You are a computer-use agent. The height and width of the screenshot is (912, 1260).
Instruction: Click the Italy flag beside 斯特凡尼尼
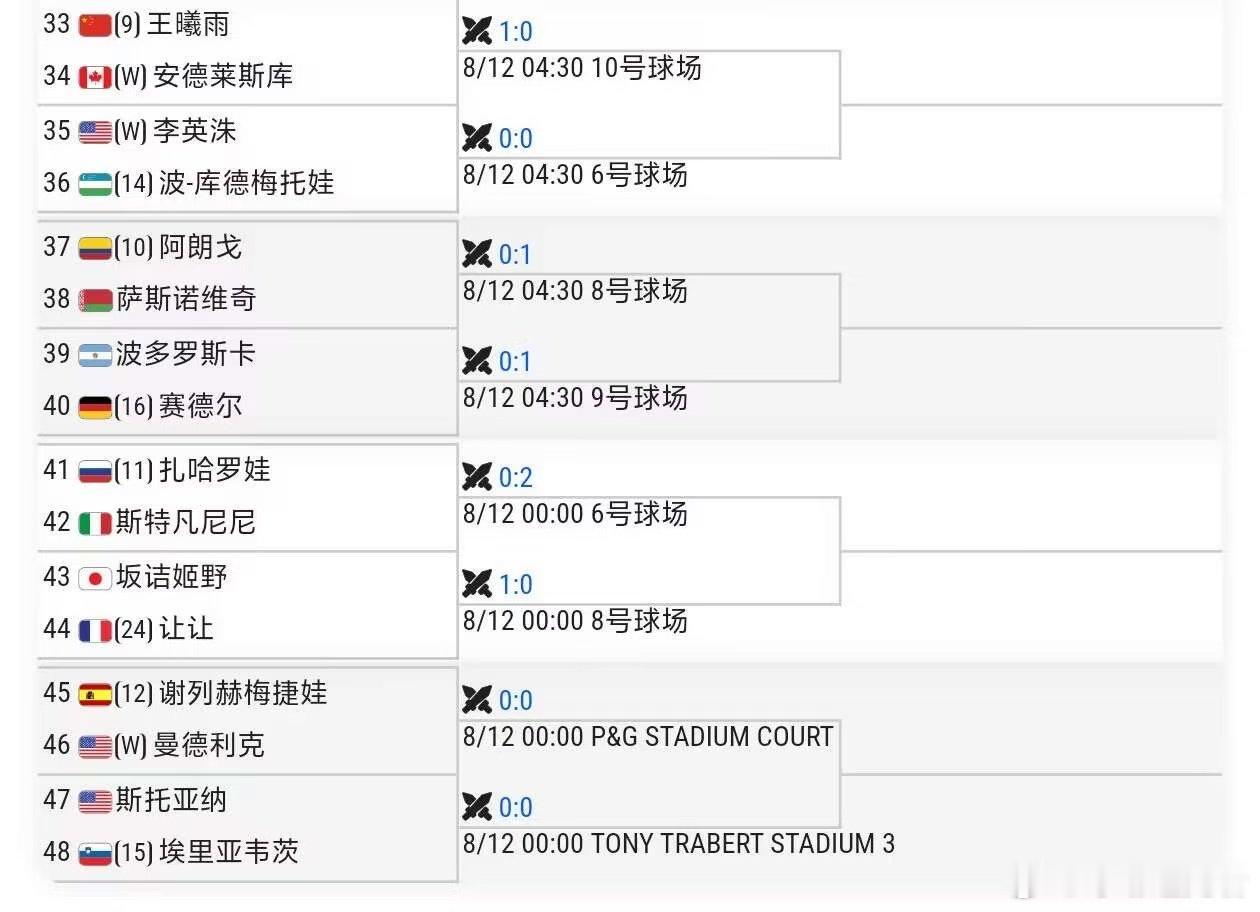pos(95,523)
